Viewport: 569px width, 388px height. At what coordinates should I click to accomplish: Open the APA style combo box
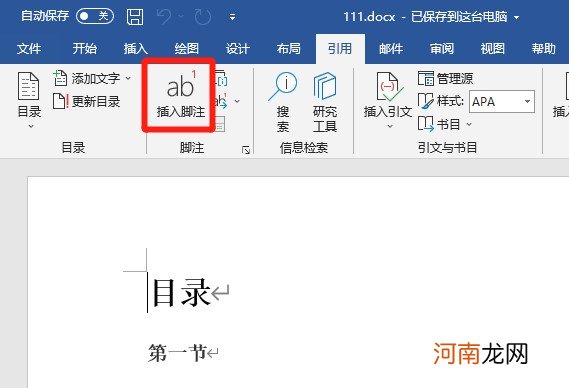point(502,102)
